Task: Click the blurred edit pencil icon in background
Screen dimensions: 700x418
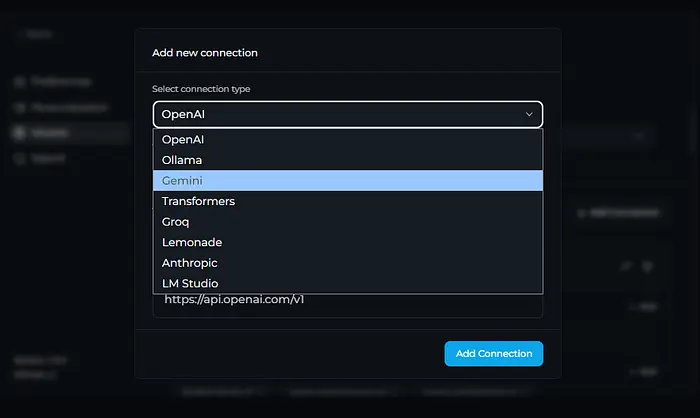Action: point(626,266)
